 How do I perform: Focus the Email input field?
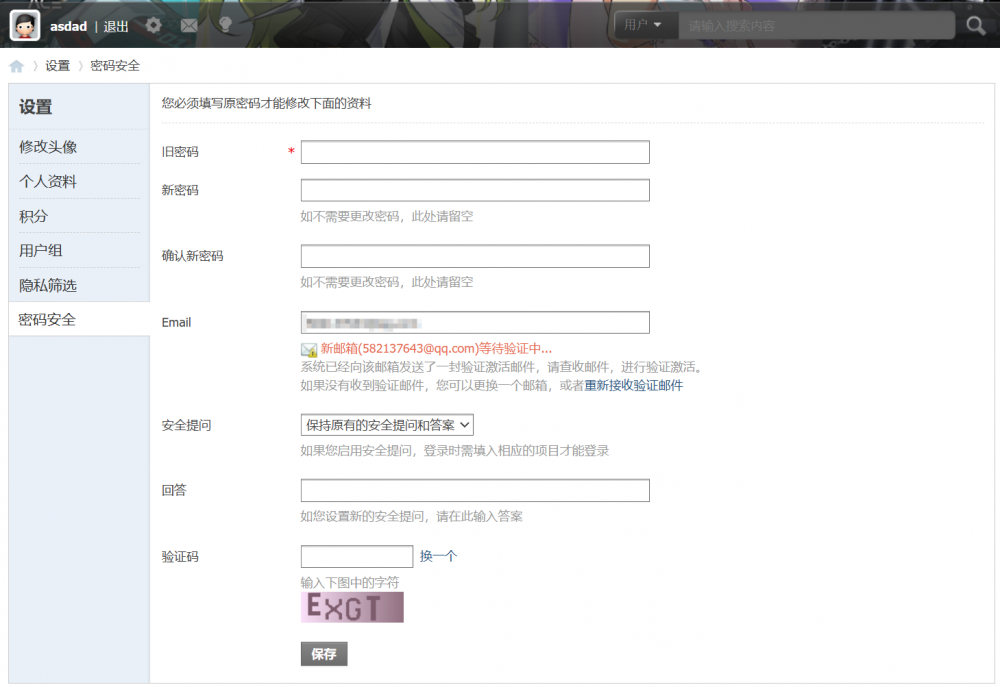[x=475, y=322]
